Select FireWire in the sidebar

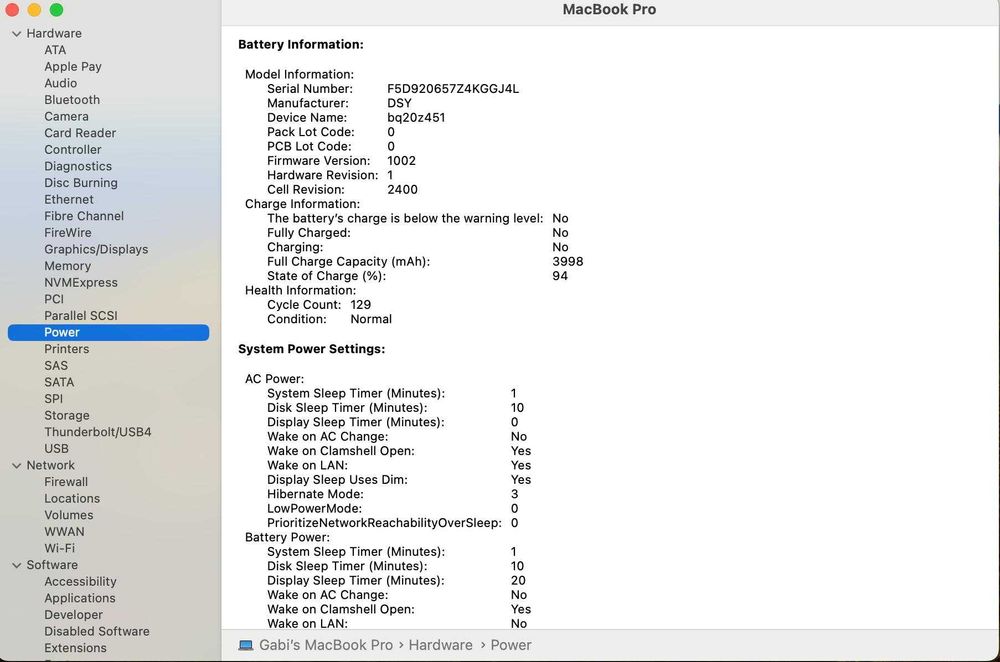click(x=68, y=232)
